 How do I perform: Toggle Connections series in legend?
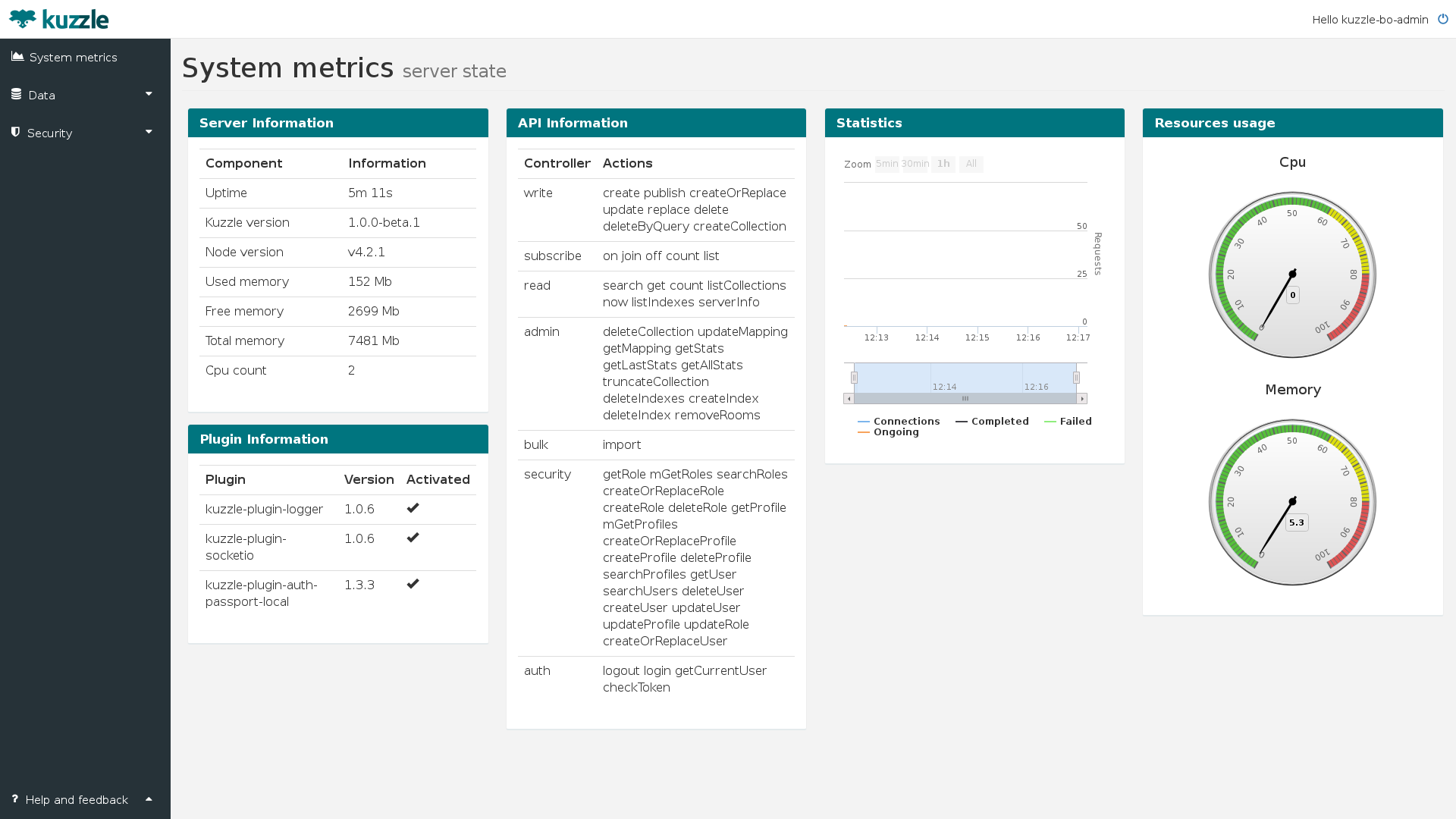pyautogui.click(x=899, y=422)
